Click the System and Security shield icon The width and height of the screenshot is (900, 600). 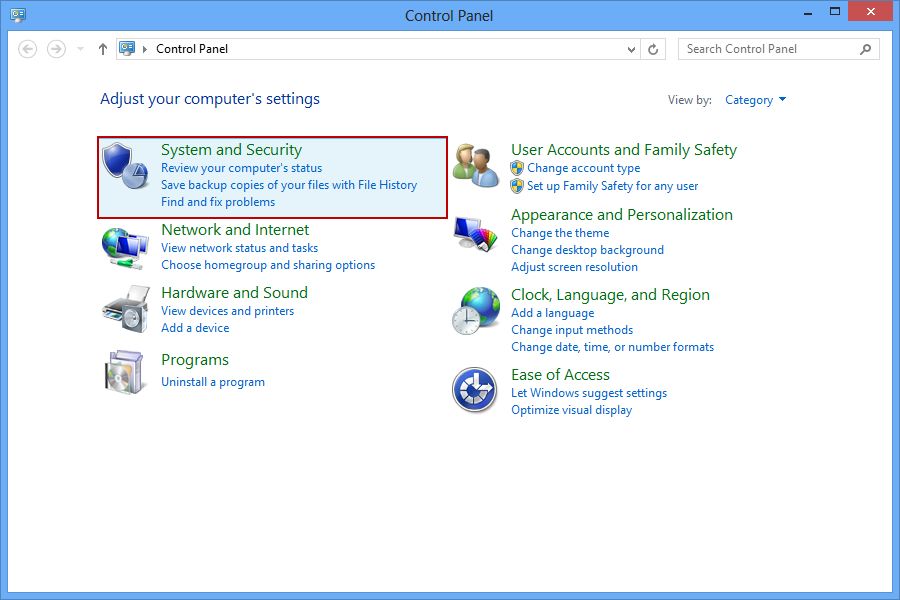point(125,166)
